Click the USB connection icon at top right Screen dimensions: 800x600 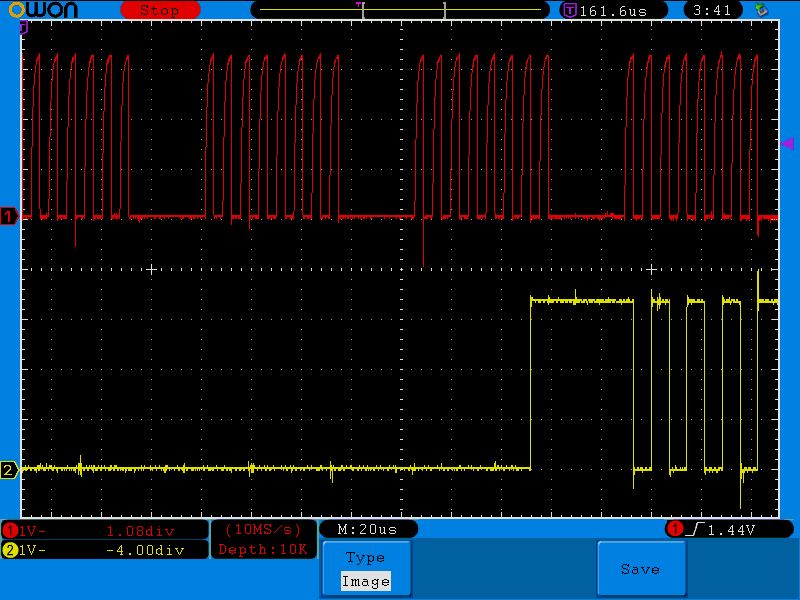pyautogui.click(x=761, y=10)
